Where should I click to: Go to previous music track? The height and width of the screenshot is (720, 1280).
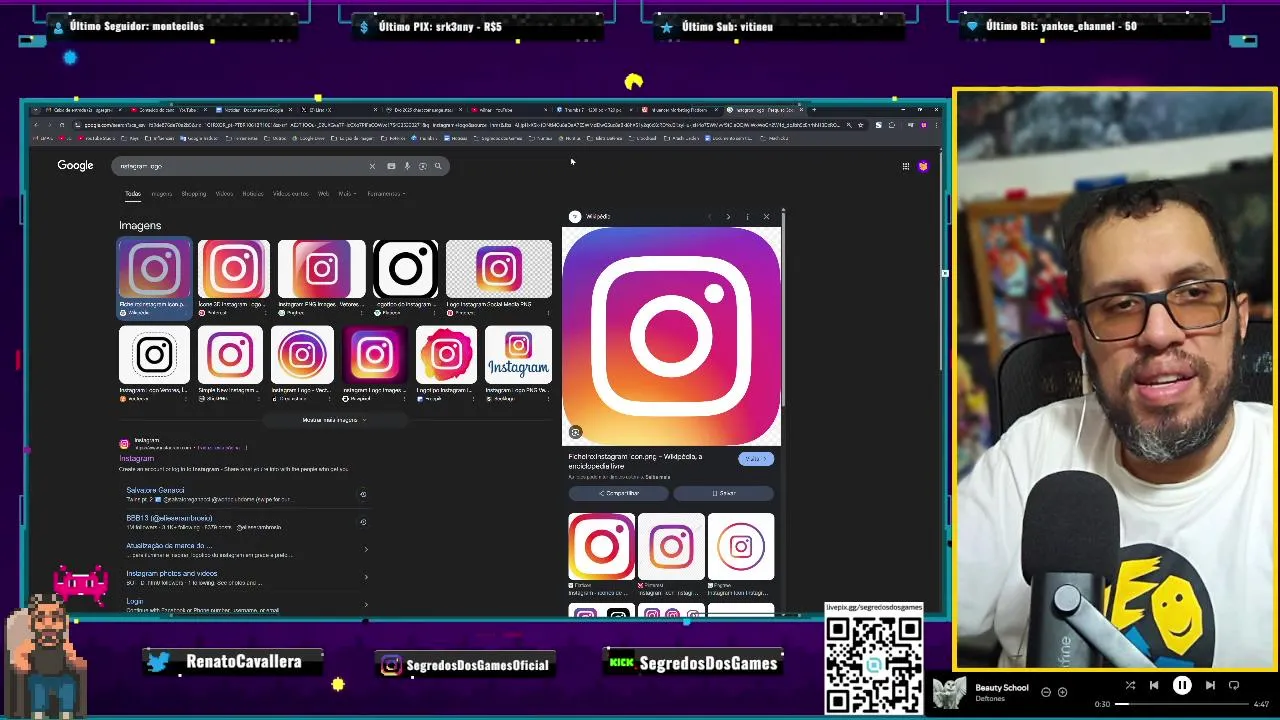click(x=1154, y=685)
